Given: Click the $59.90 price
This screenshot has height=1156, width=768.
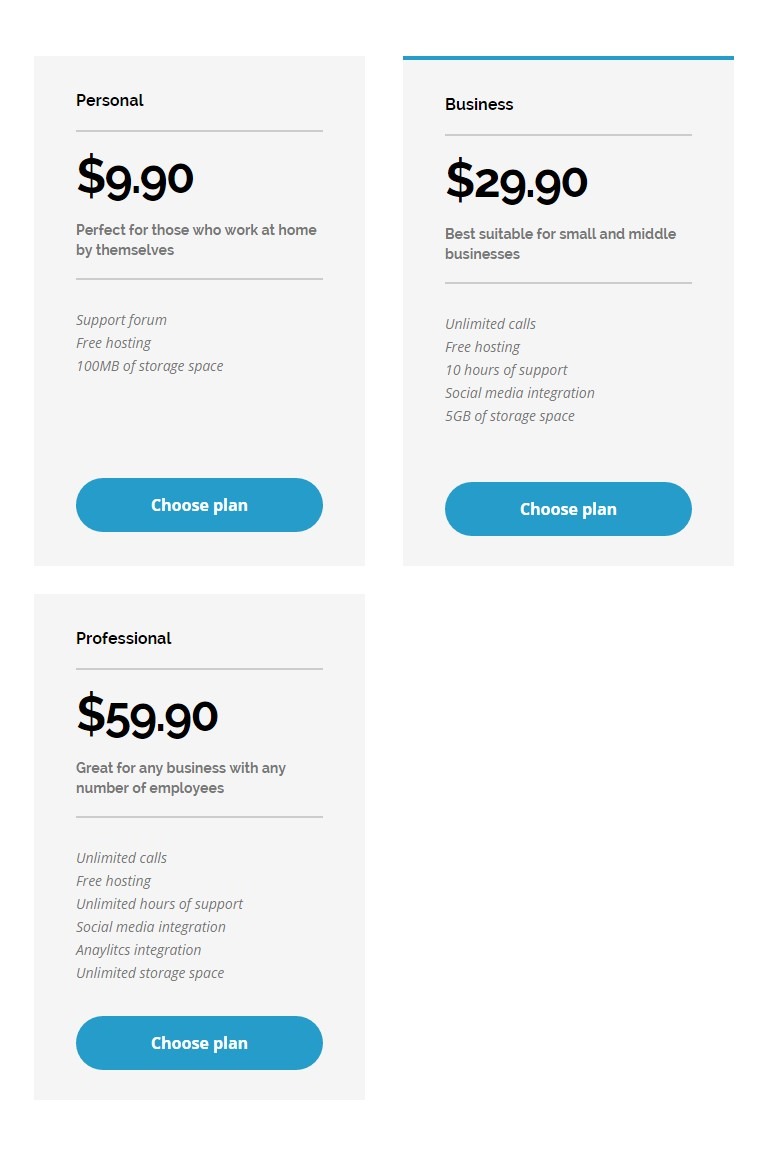Looking at the screenshot, I should pos(147,716).
